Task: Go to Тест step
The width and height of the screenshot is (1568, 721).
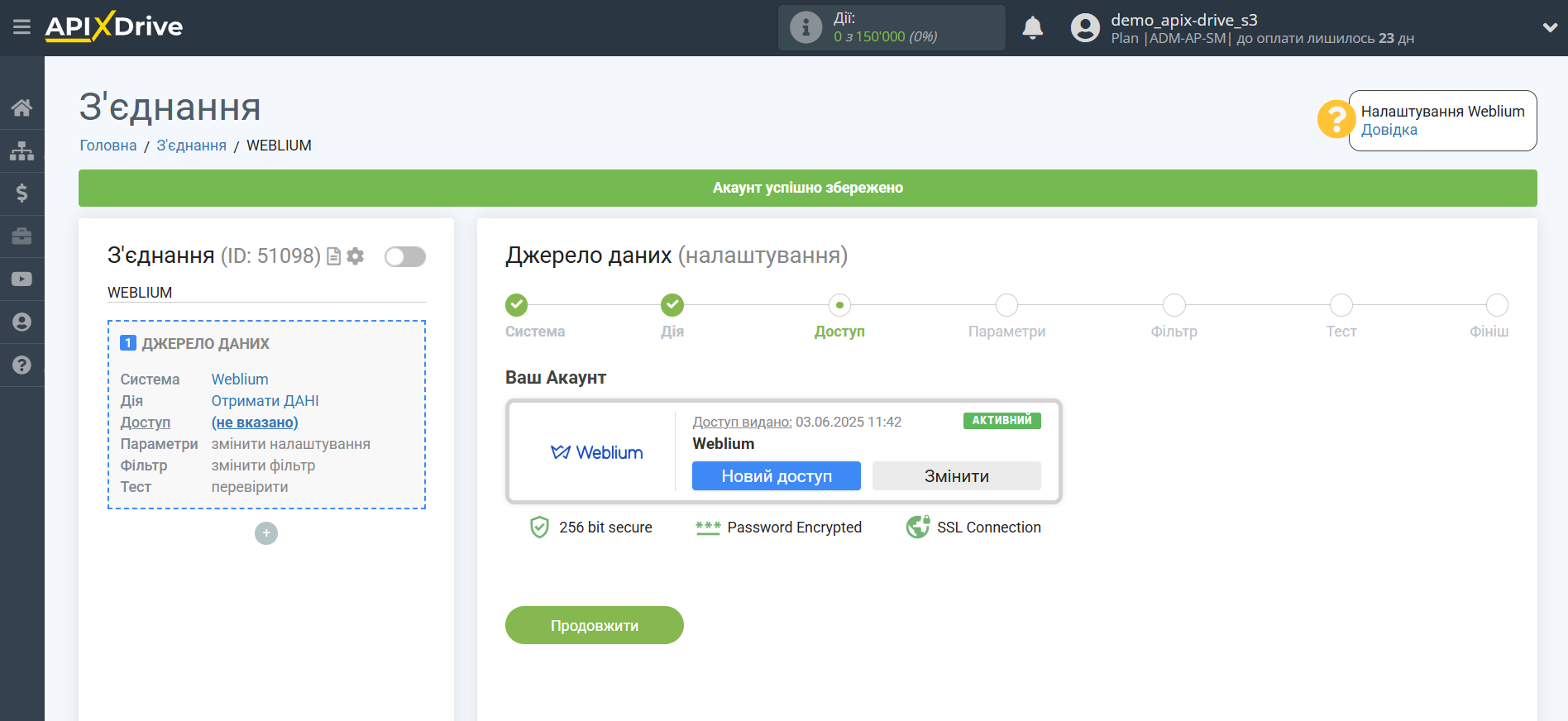Action: [1341, 305]
